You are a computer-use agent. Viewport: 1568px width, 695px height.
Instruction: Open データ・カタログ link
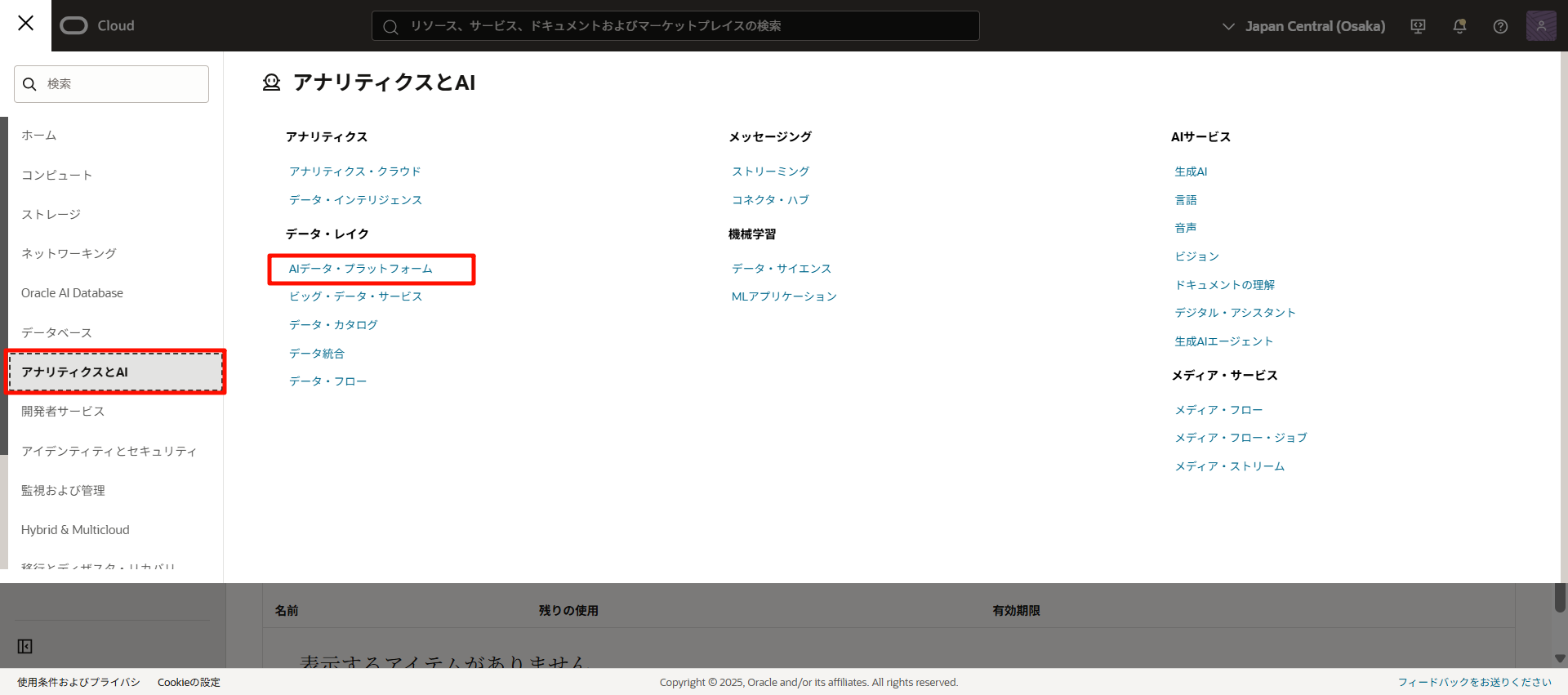coord(333,325)
